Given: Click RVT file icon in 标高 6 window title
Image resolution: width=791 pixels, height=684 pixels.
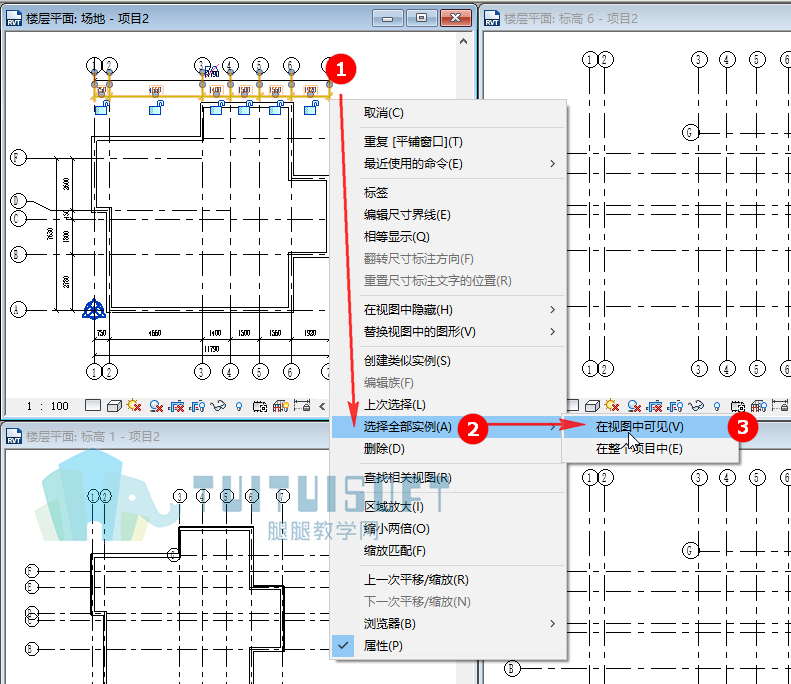Looking at the screenshot, I should point(492,19).
